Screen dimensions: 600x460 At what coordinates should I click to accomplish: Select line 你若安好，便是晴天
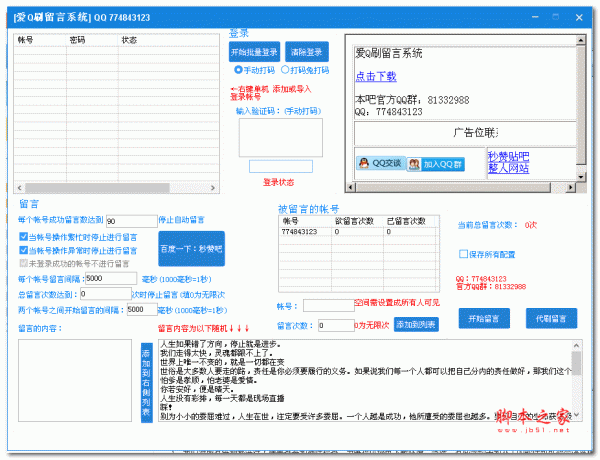coord(196,389)
